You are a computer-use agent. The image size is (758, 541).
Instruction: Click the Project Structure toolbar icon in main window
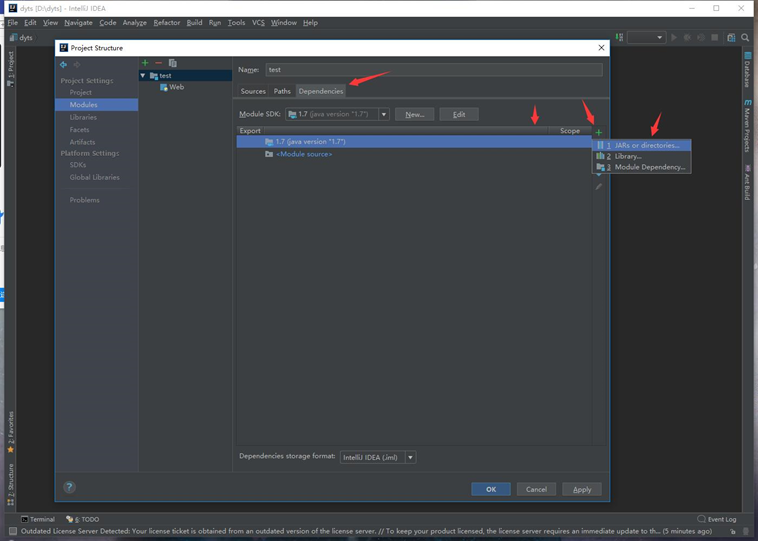pyautogui.click(x=731, y=38)
